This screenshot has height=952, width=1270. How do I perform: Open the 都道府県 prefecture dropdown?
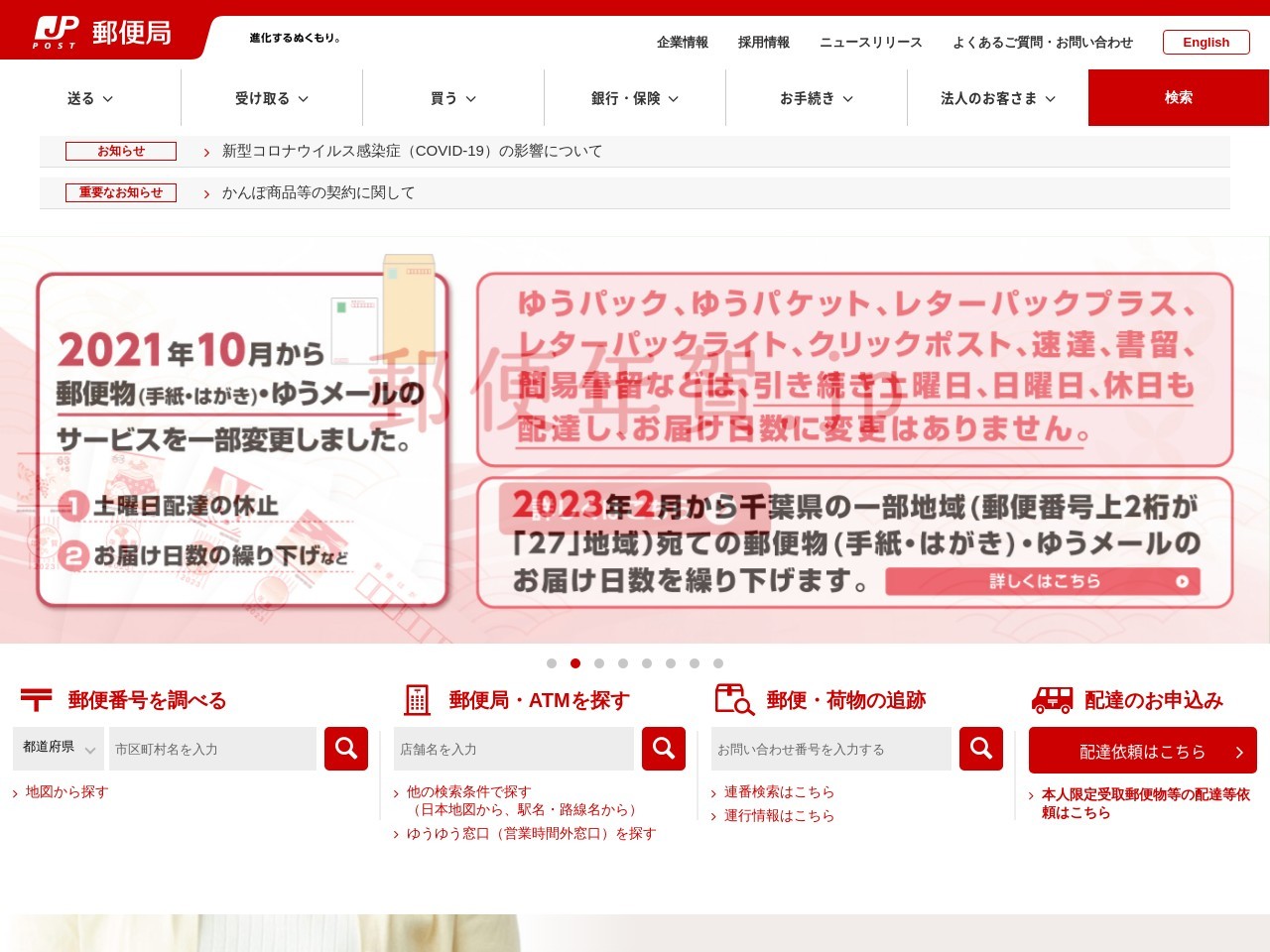coord(59,748)
